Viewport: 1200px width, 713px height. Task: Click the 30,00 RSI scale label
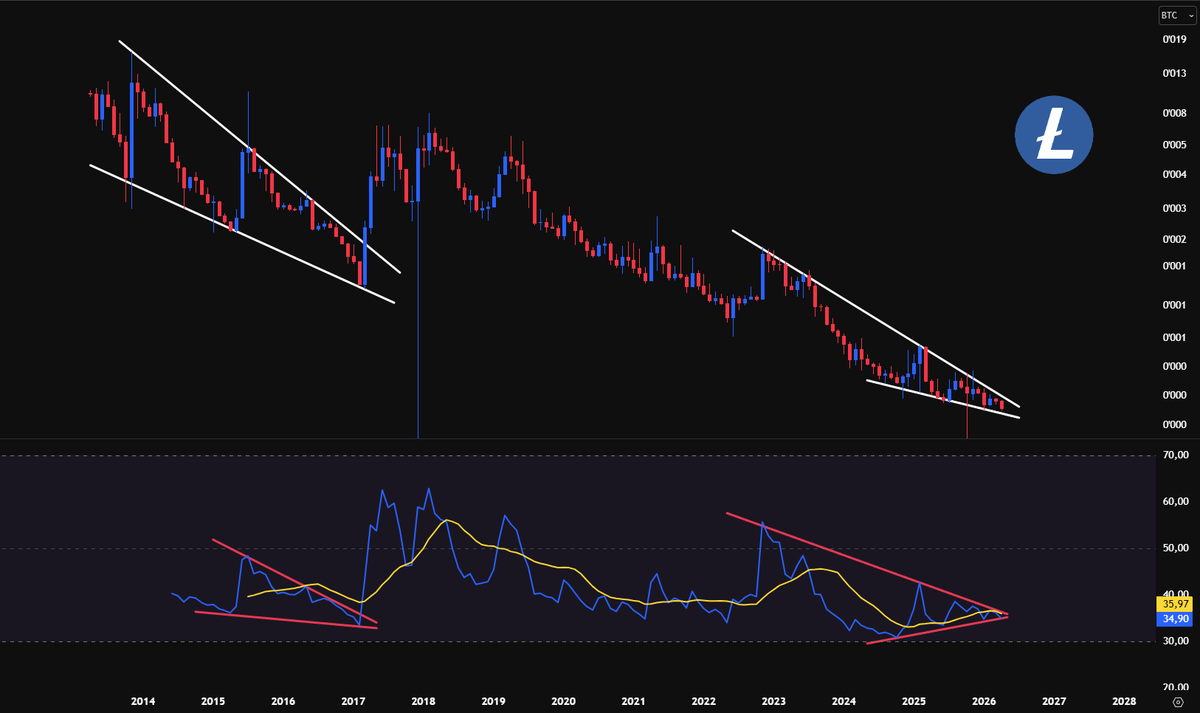point(1174,641)
